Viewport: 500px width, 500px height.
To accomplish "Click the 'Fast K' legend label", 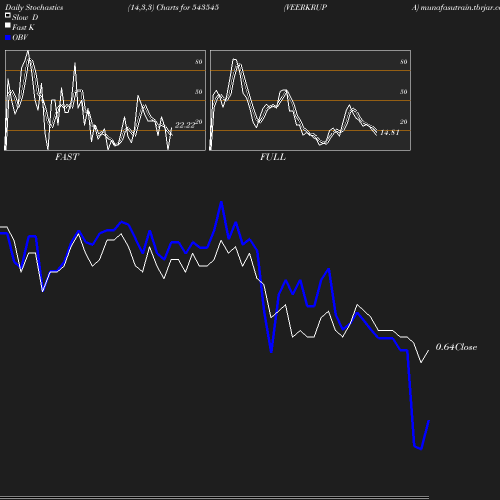I will coord(23,27).
